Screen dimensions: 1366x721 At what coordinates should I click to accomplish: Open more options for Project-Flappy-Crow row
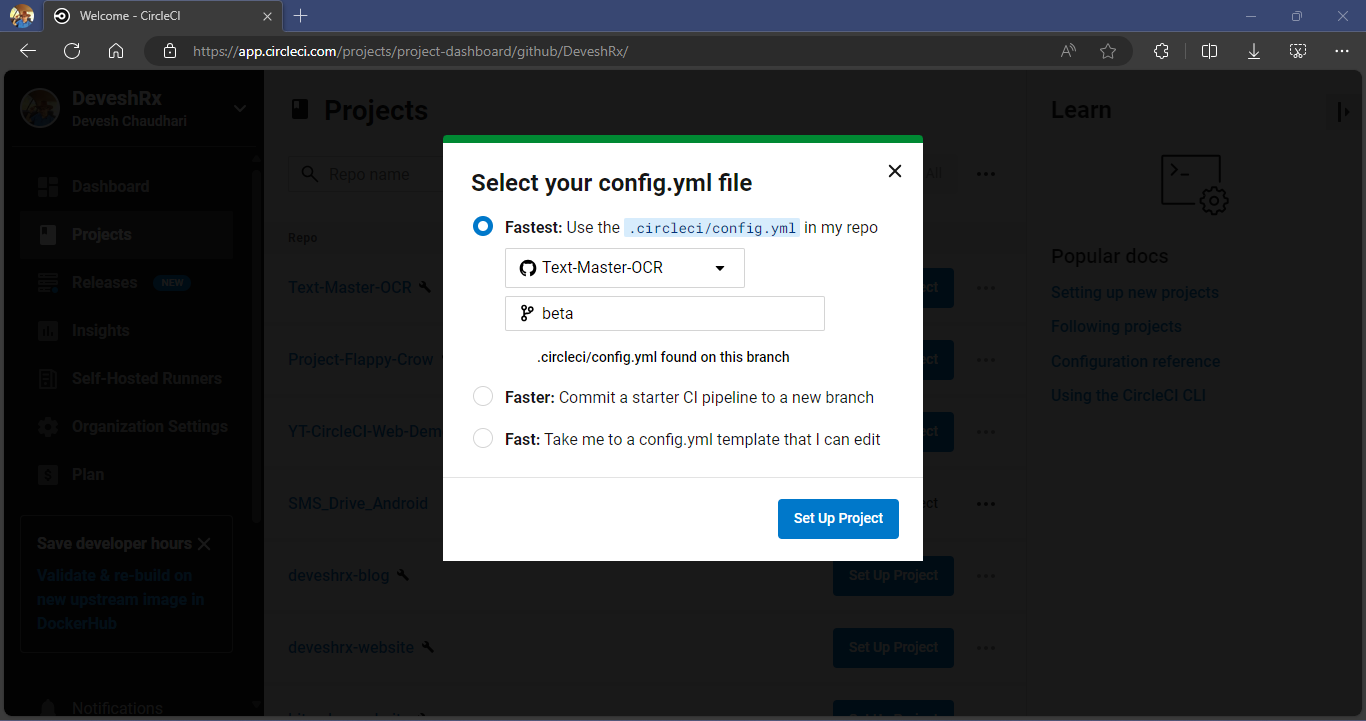(x=986, y=359)
